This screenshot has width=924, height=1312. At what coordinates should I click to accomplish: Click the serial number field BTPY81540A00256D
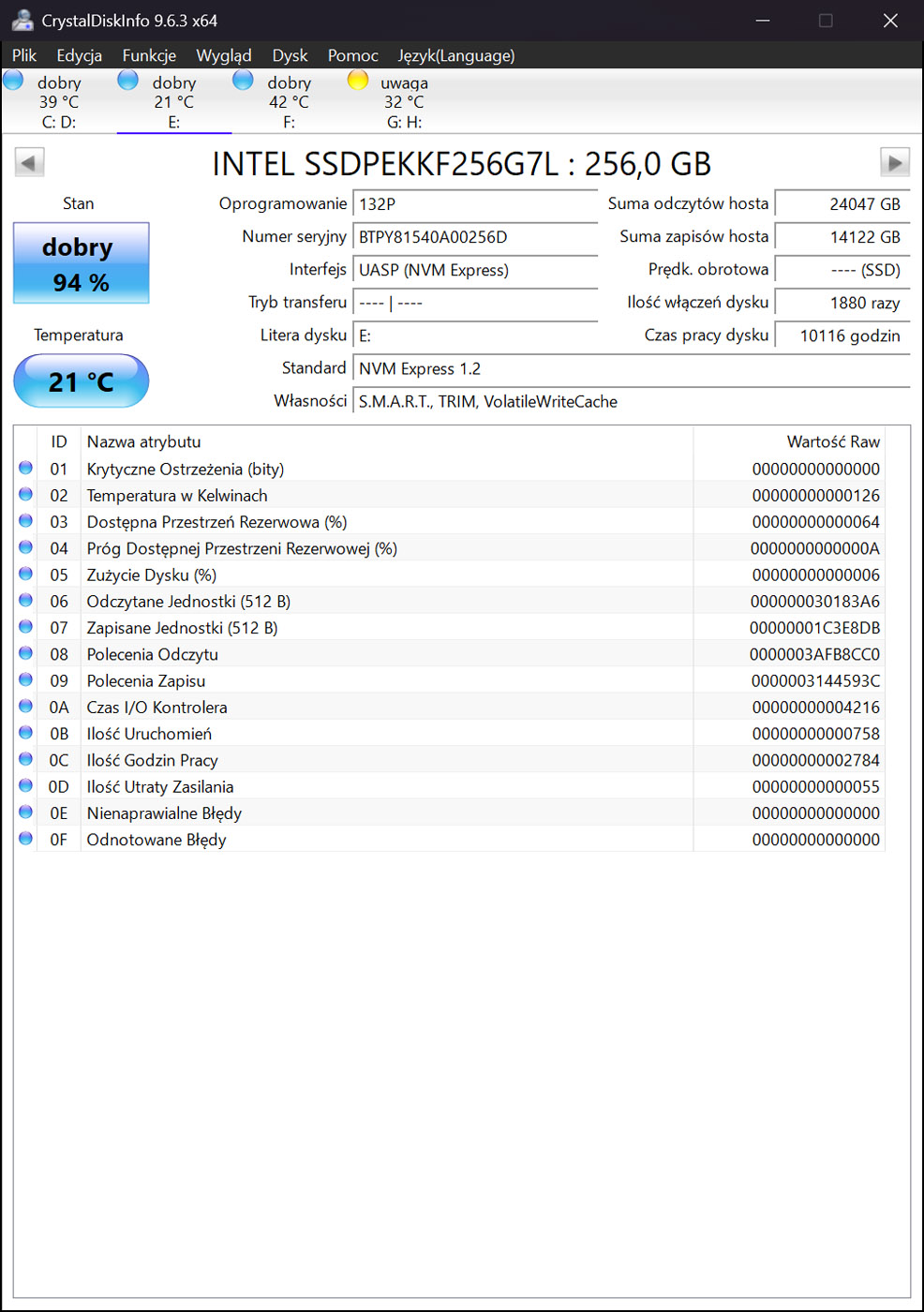click(x=475, y=237)
